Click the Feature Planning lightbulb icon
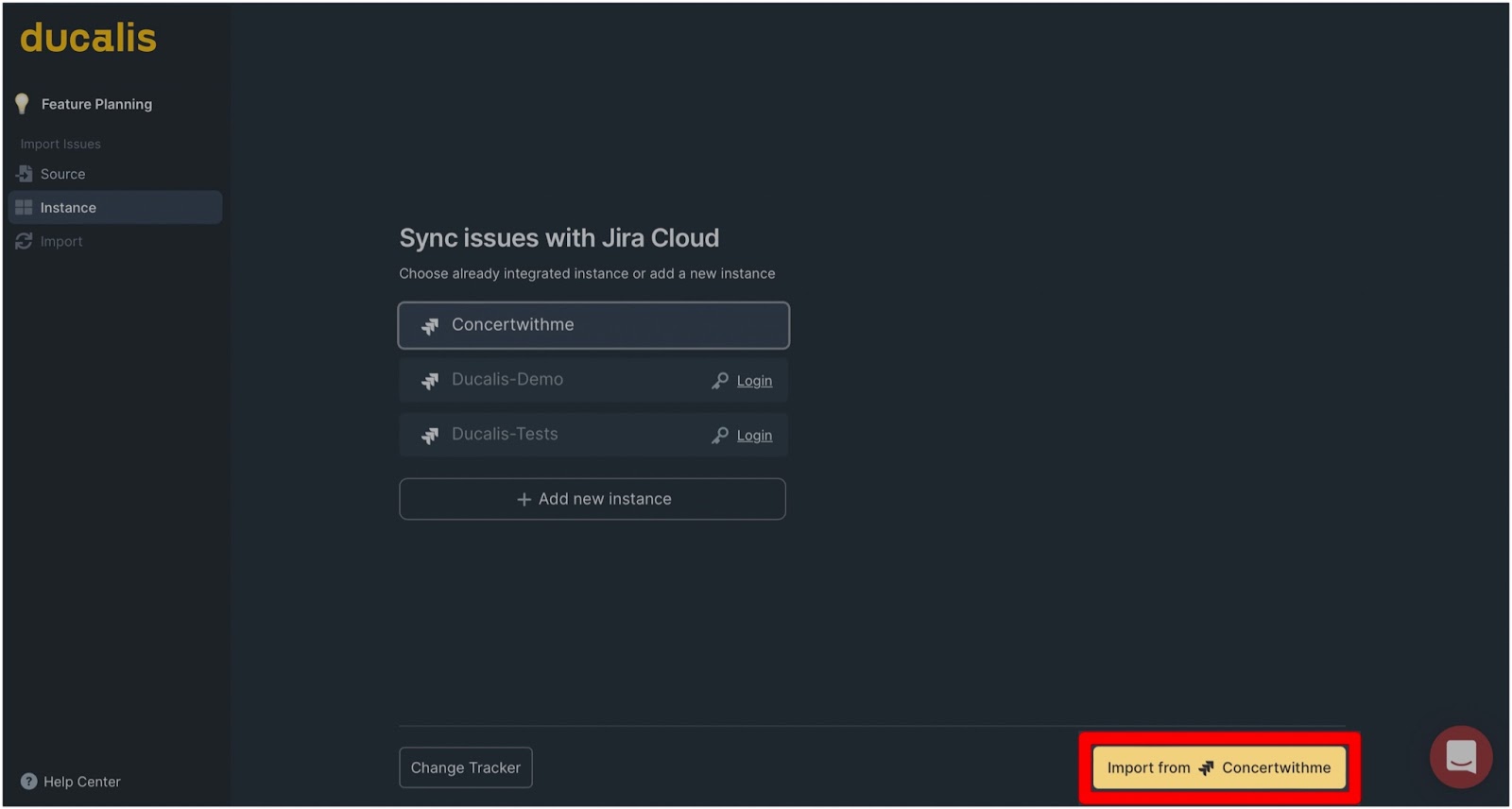 pyautogui.click(x=23, y=104)
